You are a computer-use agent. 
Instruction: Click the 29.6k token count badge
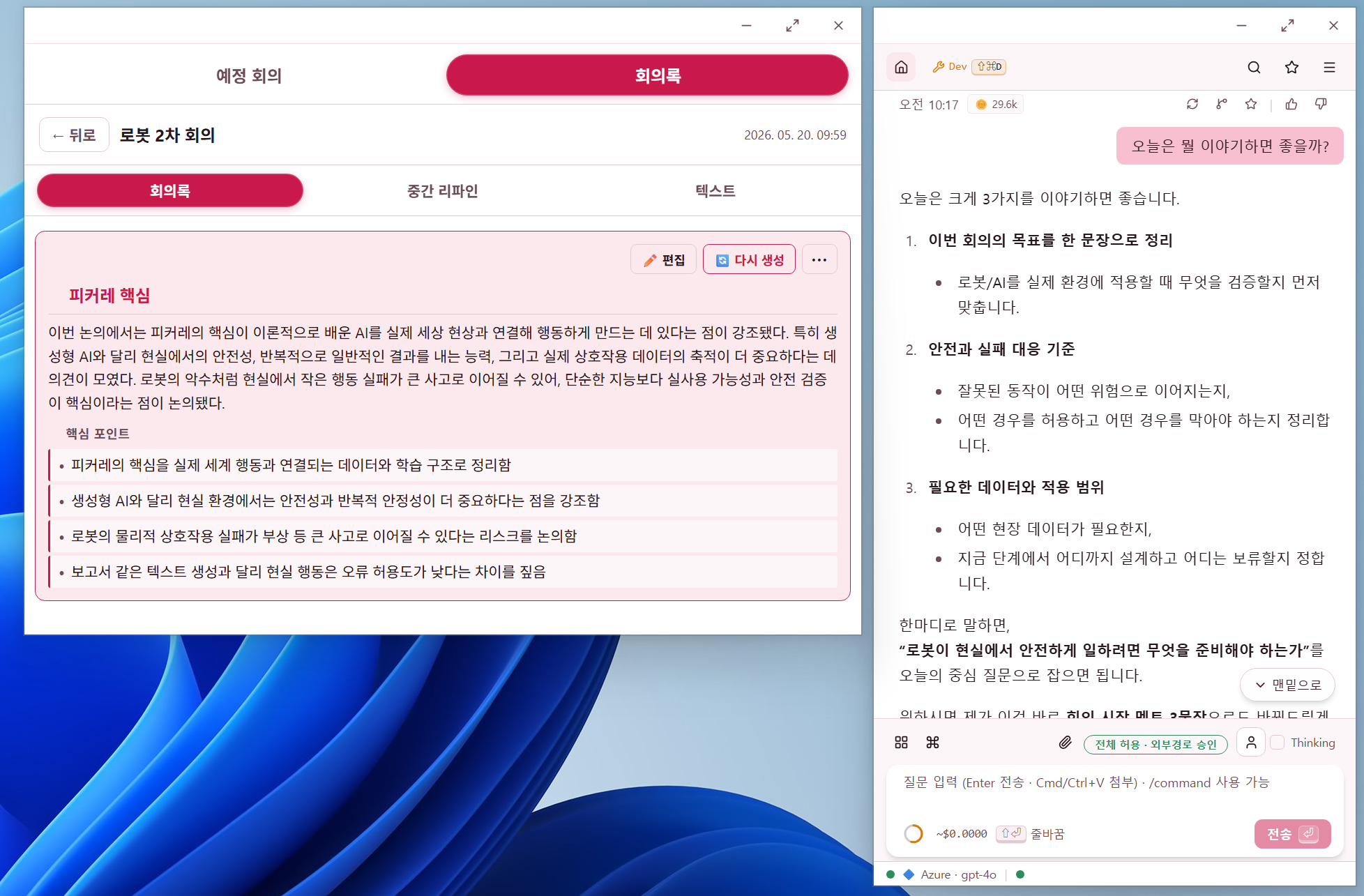coord(996,105)
